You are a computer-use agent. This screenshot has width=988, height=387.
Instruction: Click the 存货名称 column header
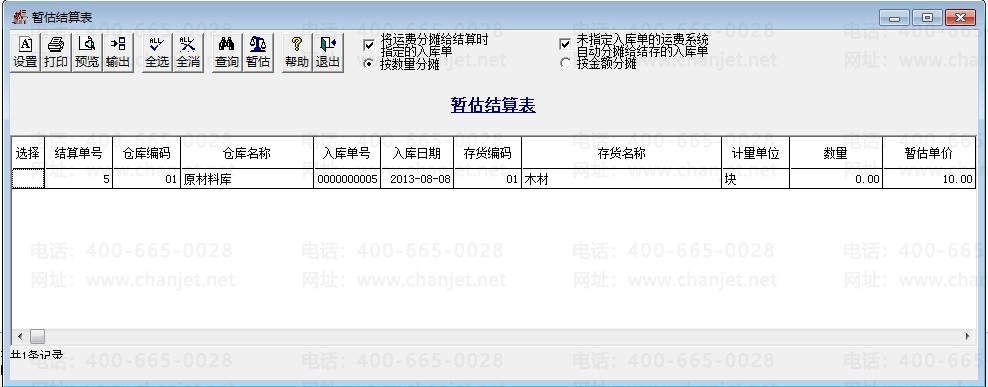pyautogui.click(x=622, y=153)
